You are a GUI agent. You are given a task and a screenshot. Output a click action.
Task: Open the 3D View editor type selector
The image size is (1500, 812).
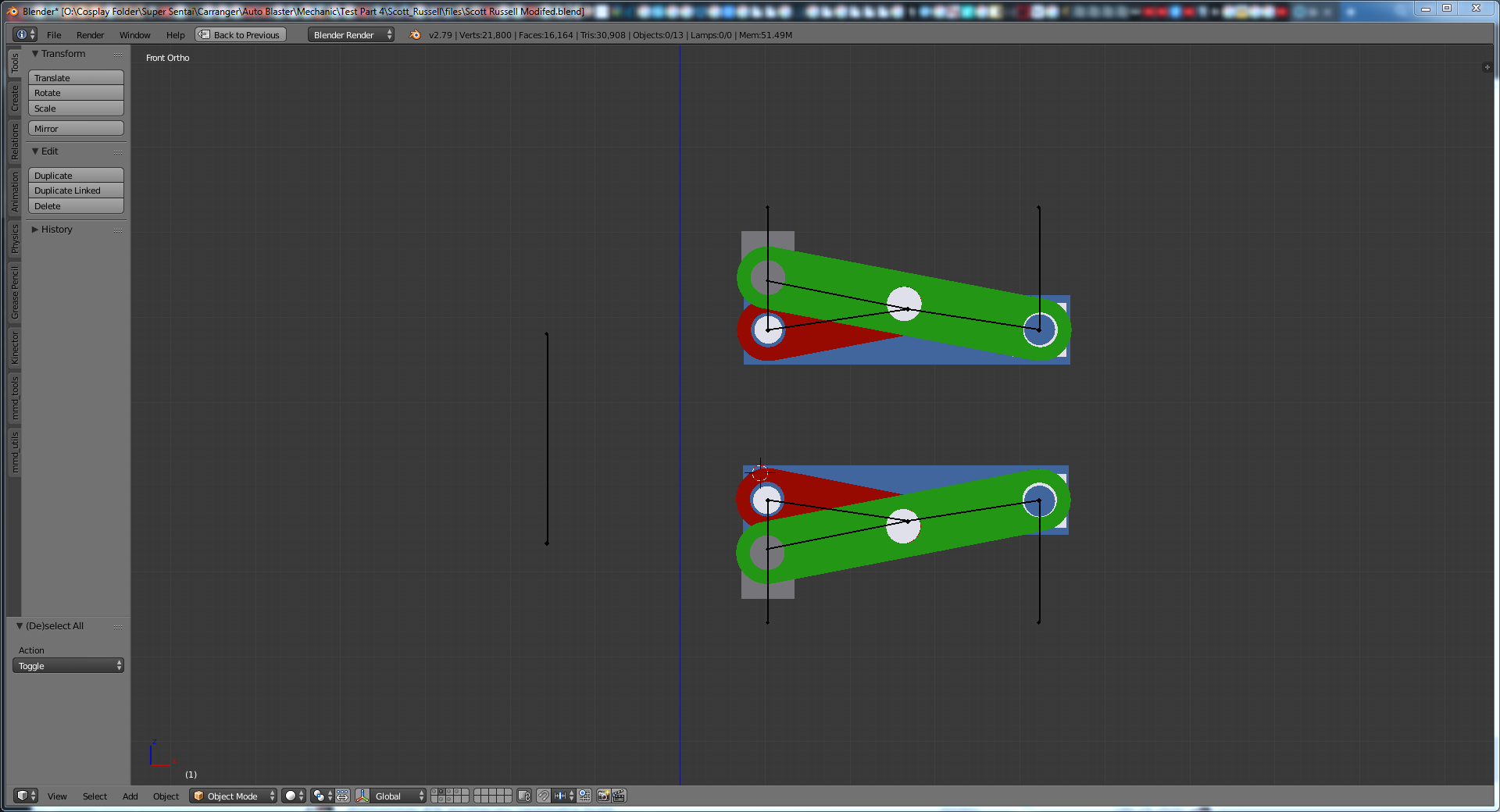point(25,796)
